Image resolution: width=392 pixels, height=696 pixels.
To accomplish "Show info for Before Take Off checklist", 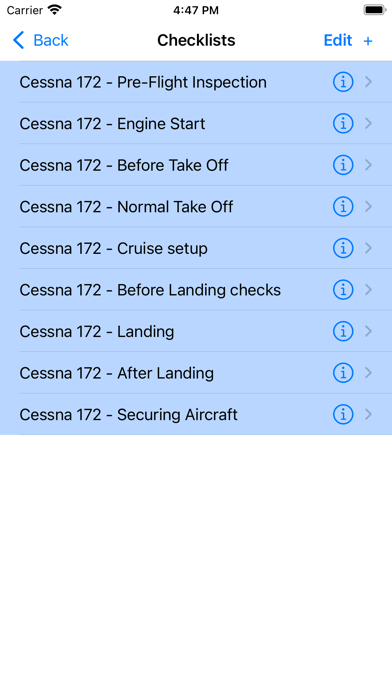I will point(343,165).
